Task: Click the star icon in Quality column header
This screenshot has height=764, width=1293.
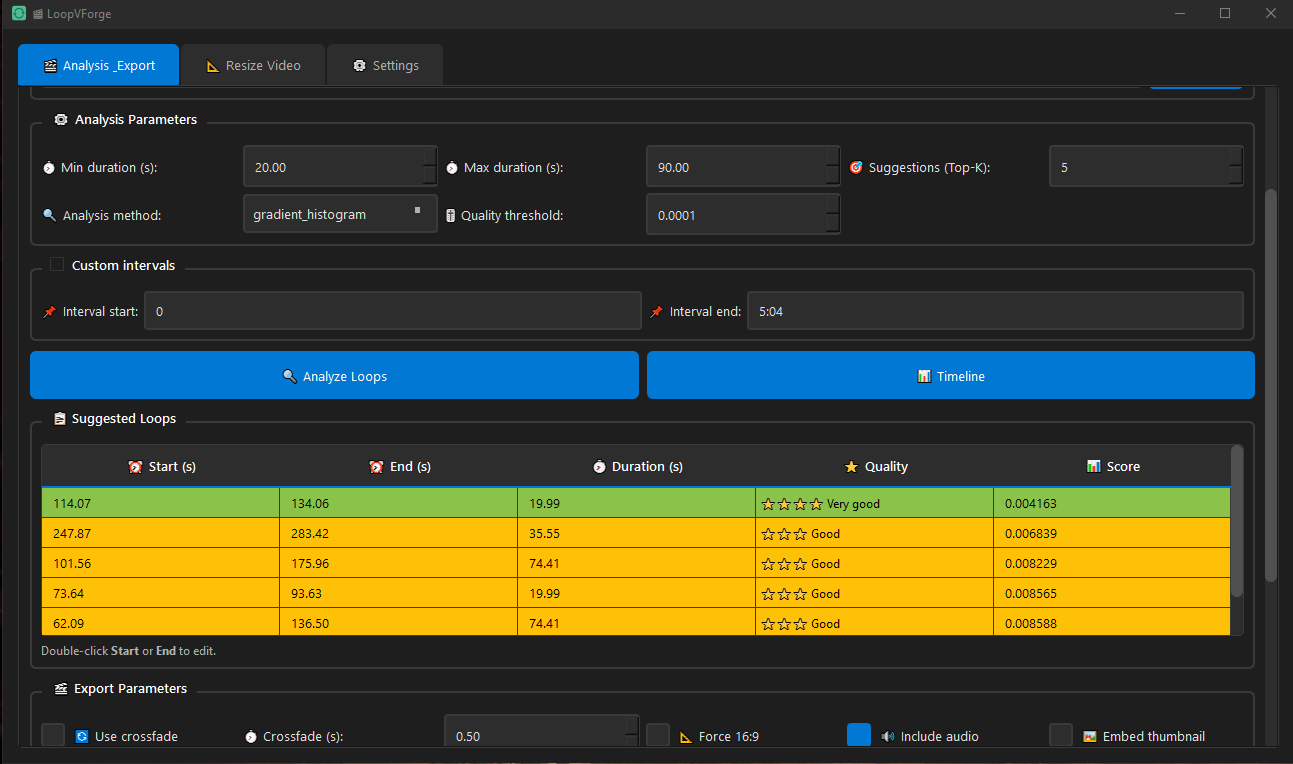Action: pyautogui.click(x=851, y=467)
